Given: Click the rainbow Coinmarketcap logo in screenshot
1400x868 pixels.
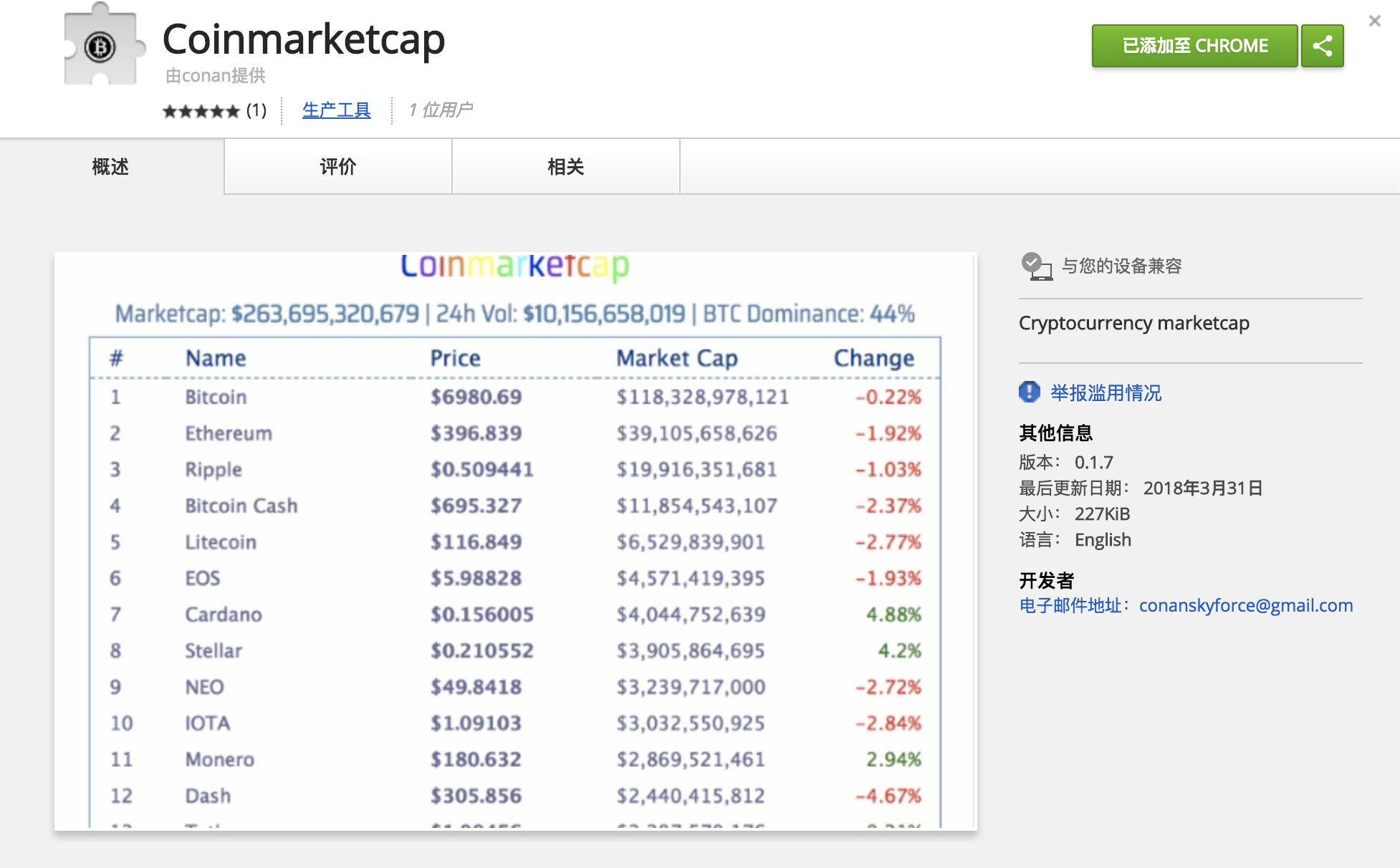Looking at the screenshot, I should click(x=514, y=266).
